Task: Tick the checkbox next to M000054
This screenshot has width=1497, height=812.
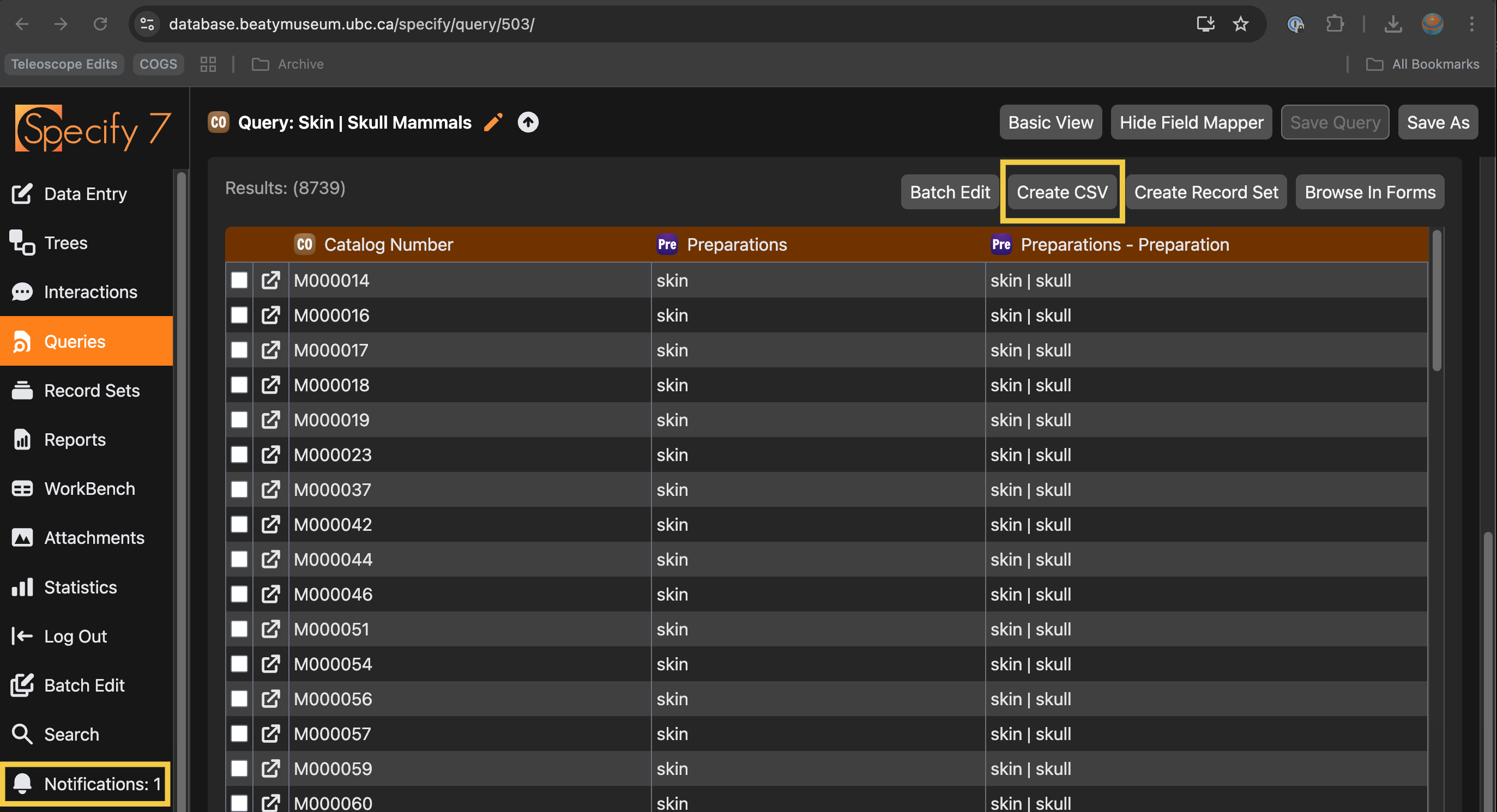Action: [239, 664]
